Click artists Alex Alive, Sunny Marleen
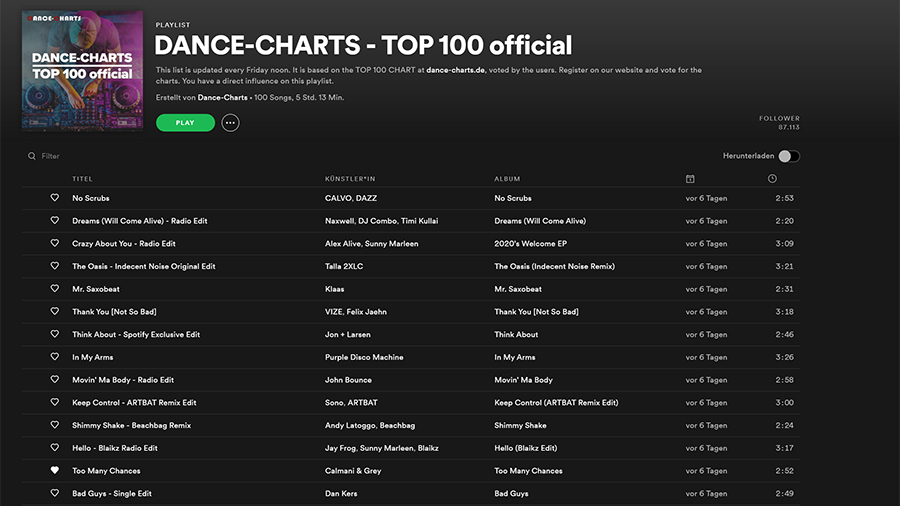Viewport: 900px width, 506px height. point(371,244)
